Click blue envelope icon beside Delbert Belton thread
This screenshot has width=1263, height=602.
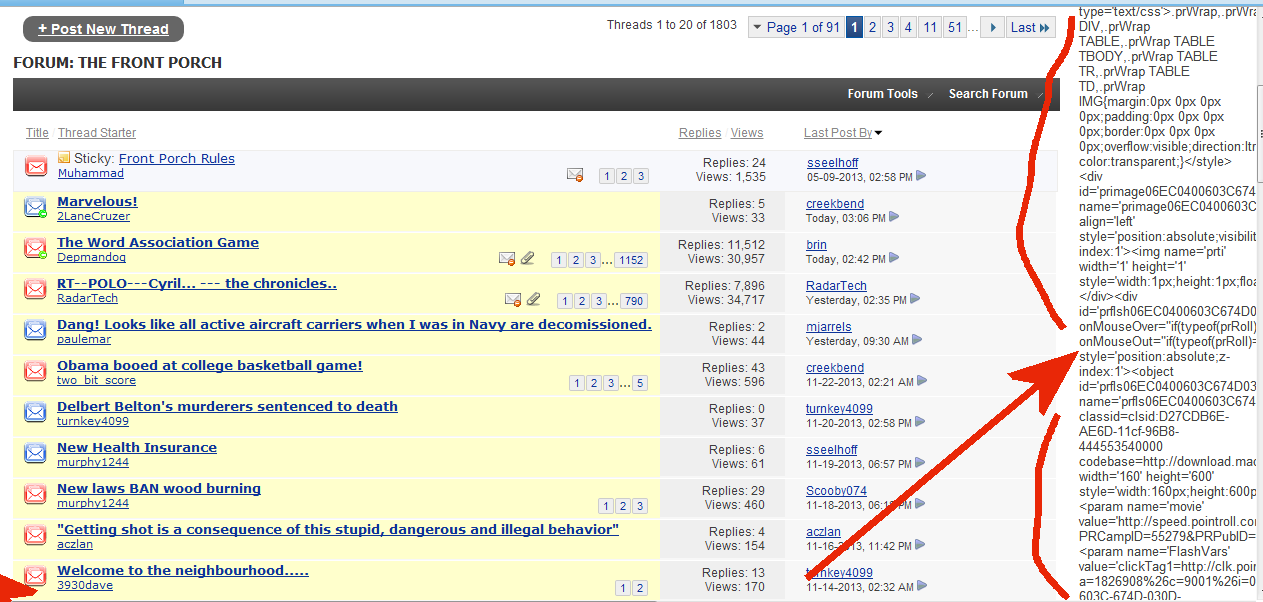[x=36, y=413]
